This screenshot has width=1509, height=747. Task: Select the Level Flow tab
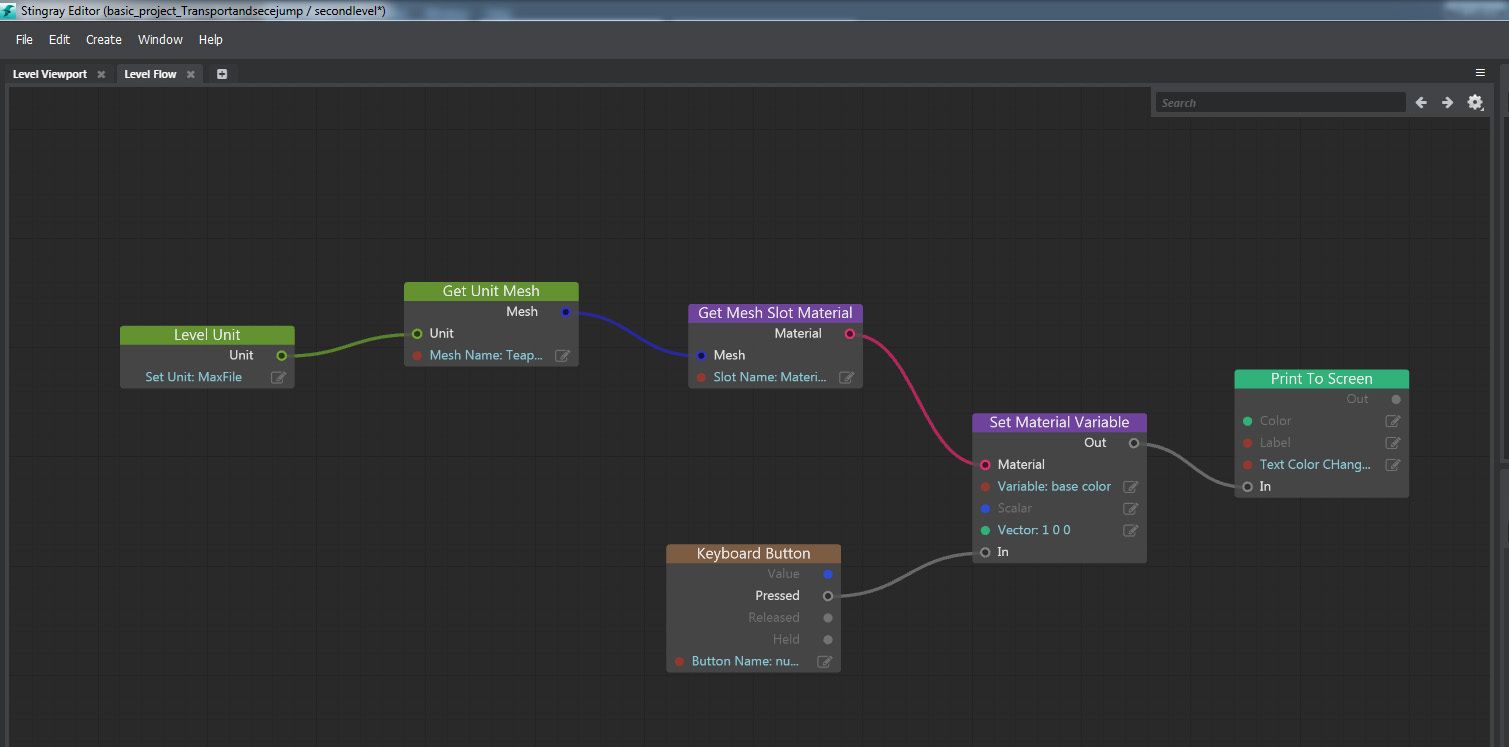(x=150, y=74)
